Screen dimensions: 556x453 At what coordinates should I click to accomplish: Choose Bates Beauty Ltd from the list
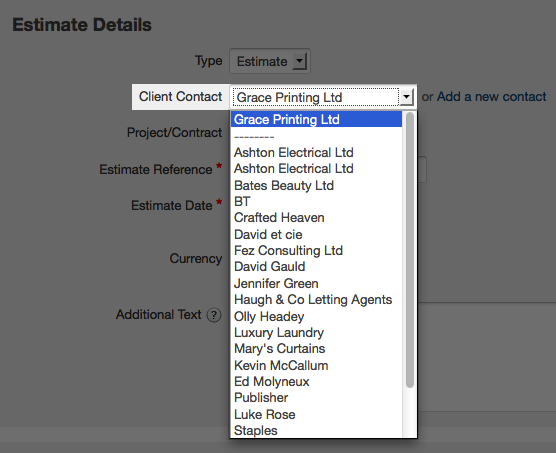tap(316, 185)
